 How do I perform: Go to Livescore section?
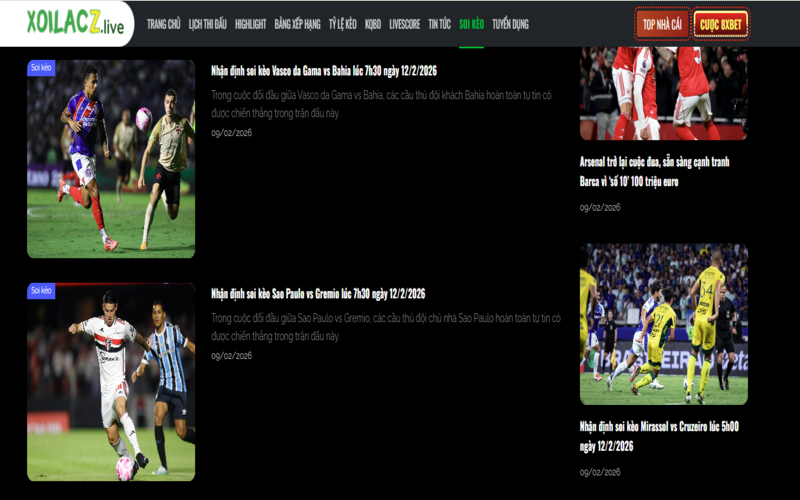405,24
